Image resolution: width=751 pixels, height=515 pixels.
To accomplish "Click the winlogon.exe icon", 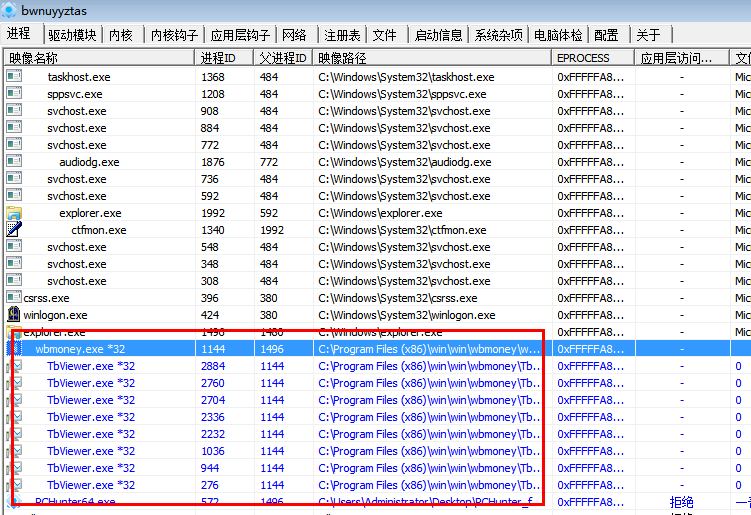I will point(14,314).
